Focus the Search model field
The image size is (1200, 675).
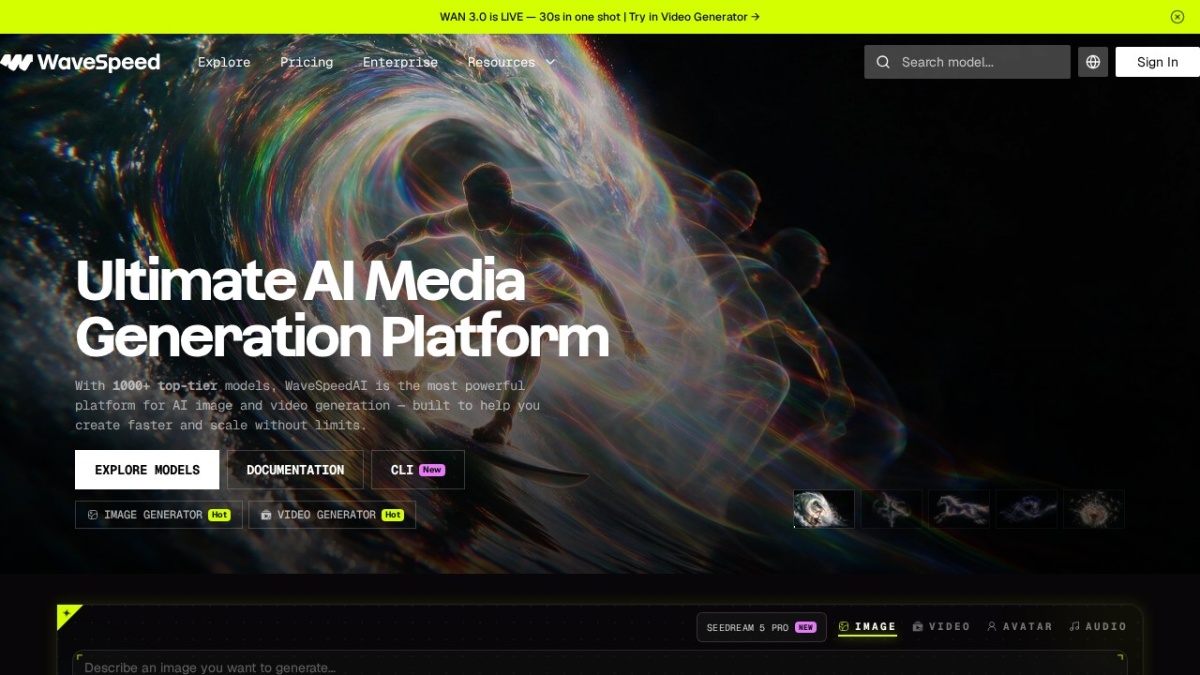[x=967, y=62]
